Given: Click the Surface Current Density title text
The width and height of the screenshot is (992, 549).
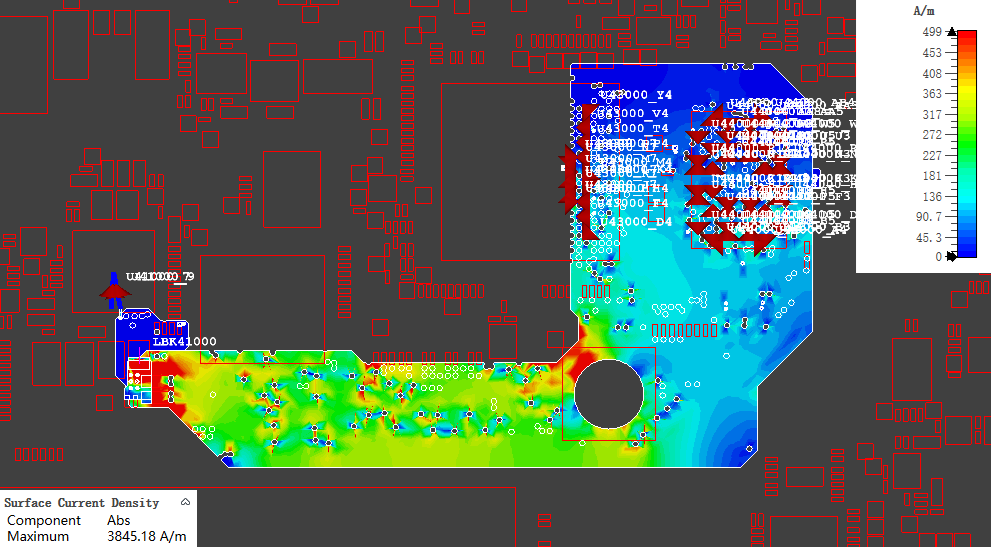Looking at the screenshot, I should (82, 502).
